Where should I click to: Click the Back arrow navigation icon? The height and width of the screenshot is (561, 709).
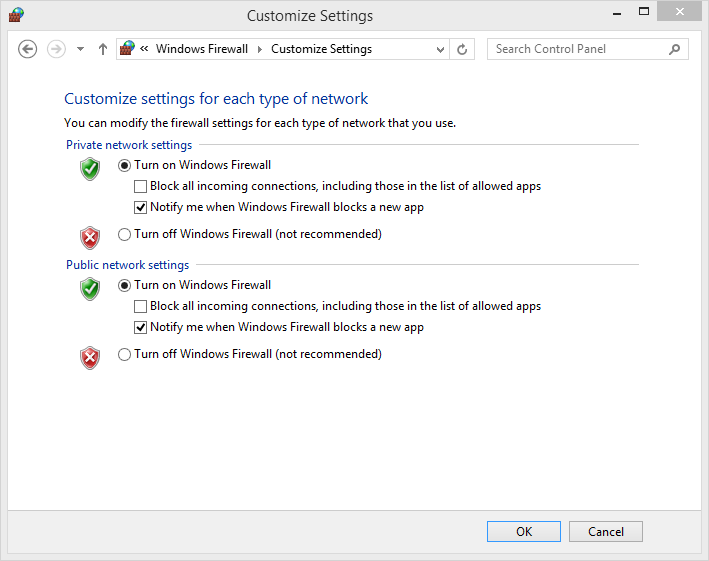coord(28,49)
